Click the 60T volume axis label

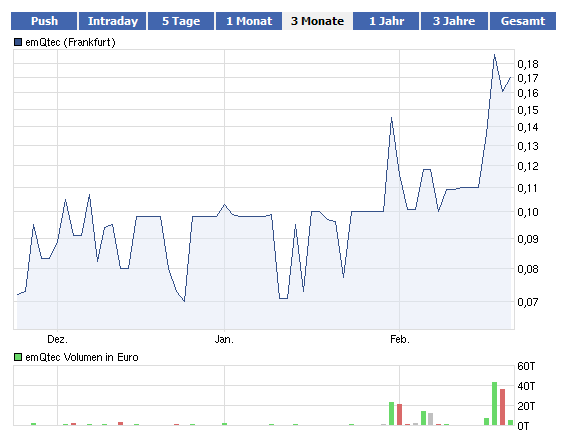click(526, 366)
